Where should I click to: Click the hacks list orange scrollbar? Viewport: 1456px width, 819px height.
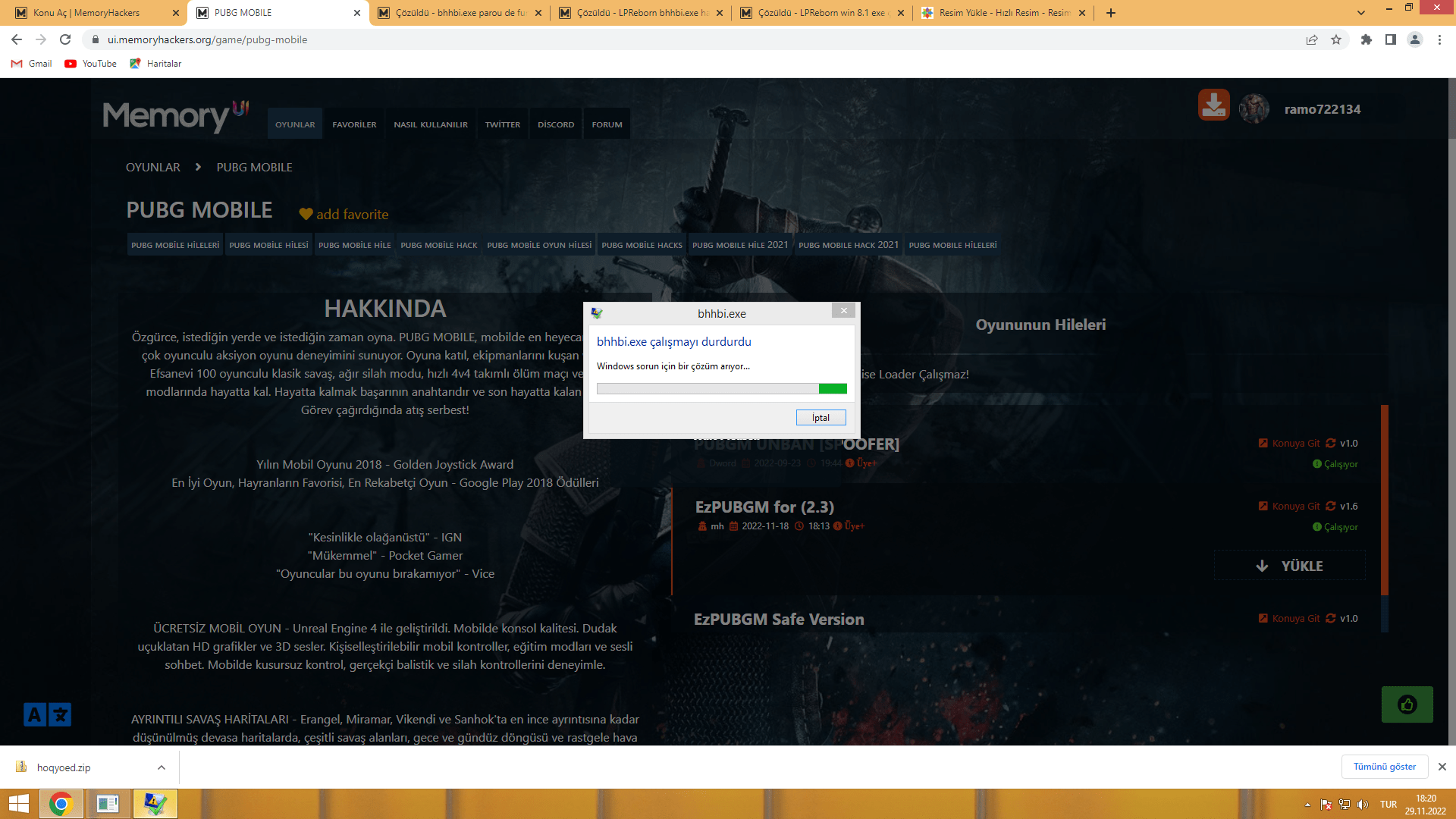[x=1385, y=500]
